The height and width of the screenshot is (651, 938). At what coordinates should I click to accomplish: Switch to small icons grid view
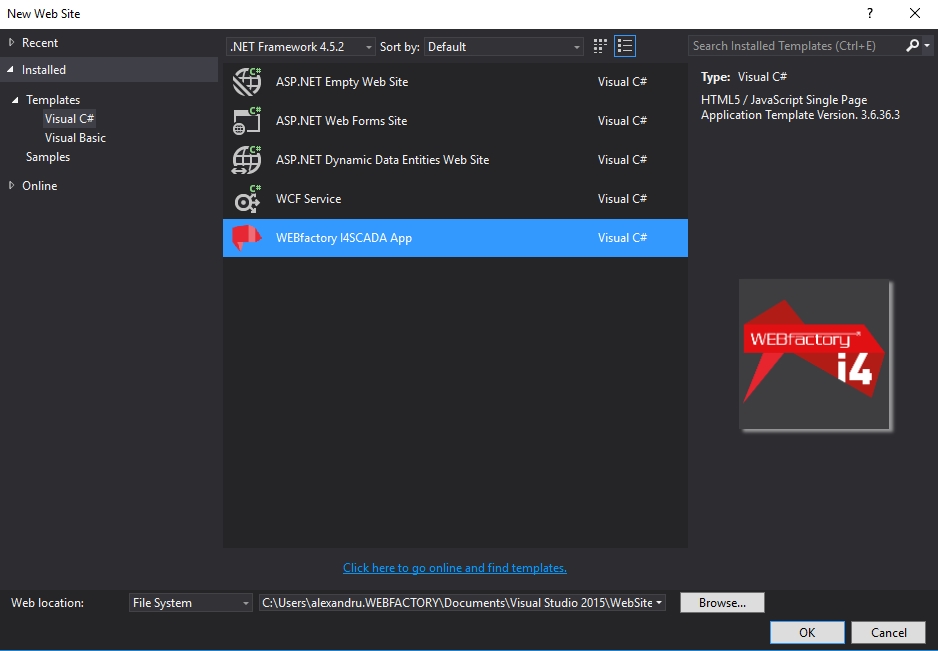600,46
